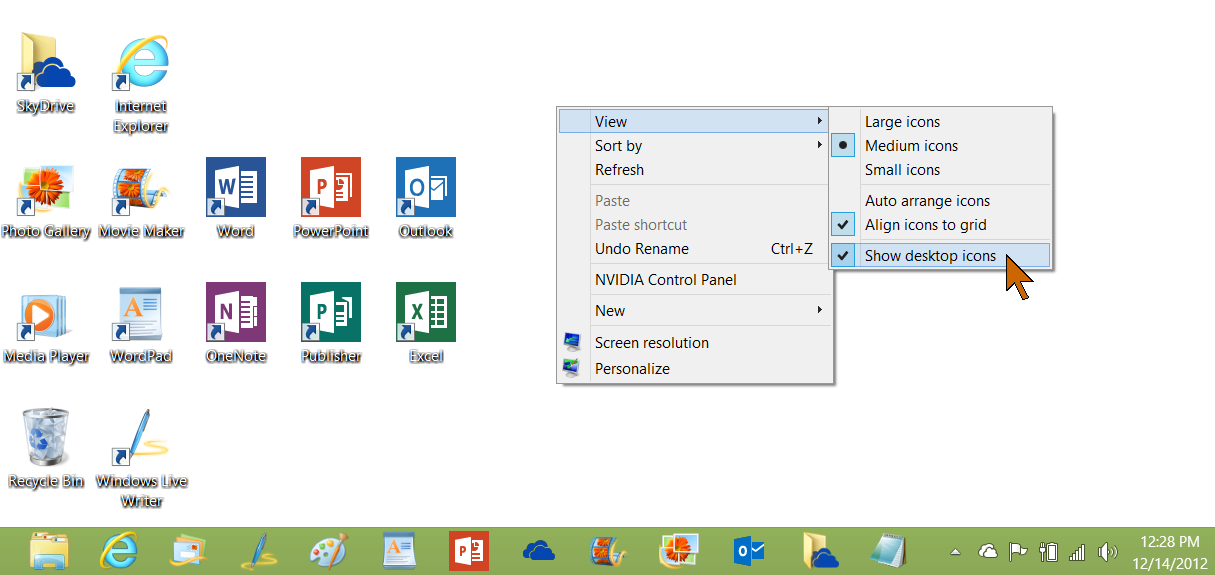
Task: Choose Refresh from the context menu
Action: pyautogui.click(x=694, y=170)
